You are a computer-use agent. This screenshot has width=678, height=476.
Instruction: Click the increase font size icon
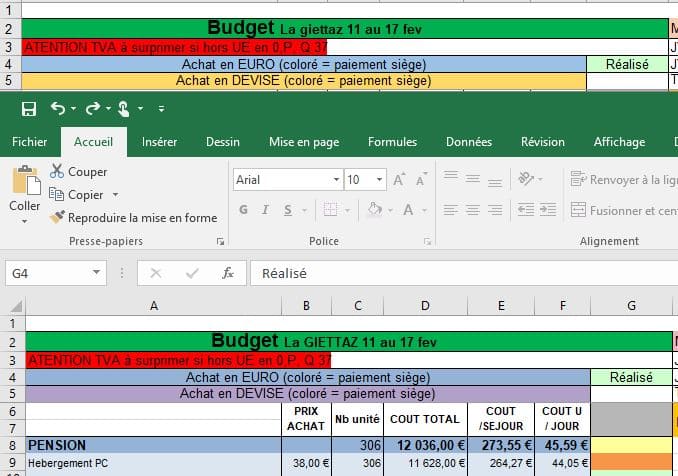coord(399,179)
